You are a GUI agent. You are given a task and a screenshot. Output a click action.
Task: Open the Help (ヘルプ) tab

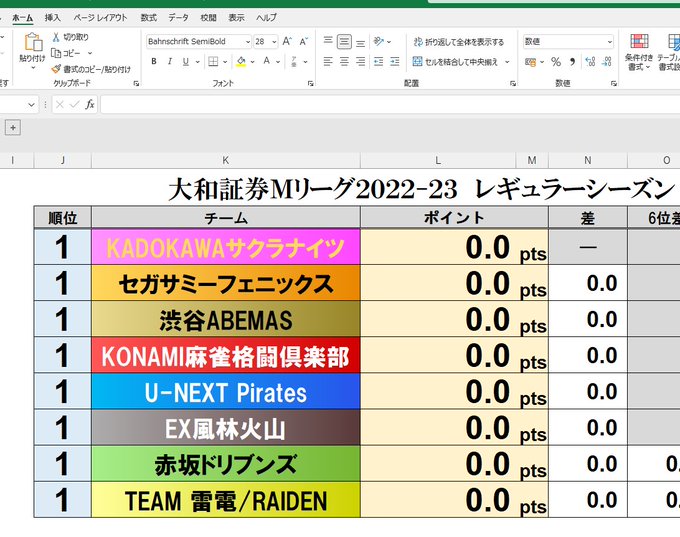(266, 18)
